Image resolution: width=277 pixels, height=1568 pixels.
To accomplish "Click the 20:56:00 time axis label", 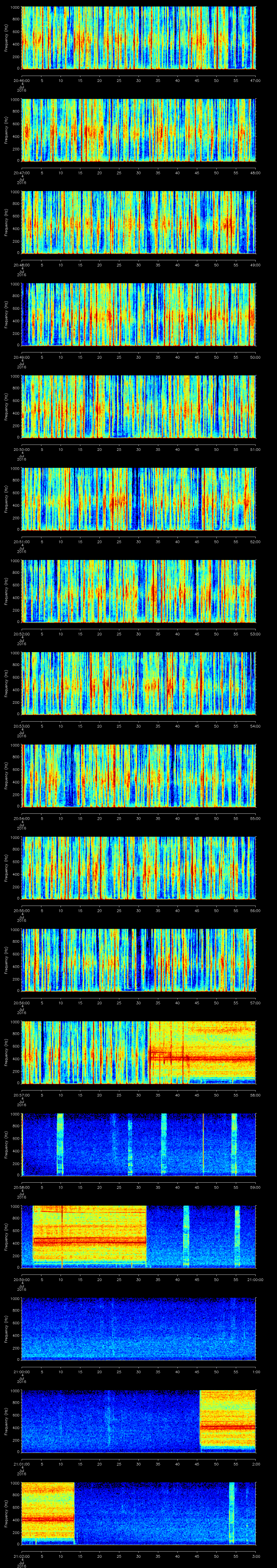I will tap(21, 1003).
